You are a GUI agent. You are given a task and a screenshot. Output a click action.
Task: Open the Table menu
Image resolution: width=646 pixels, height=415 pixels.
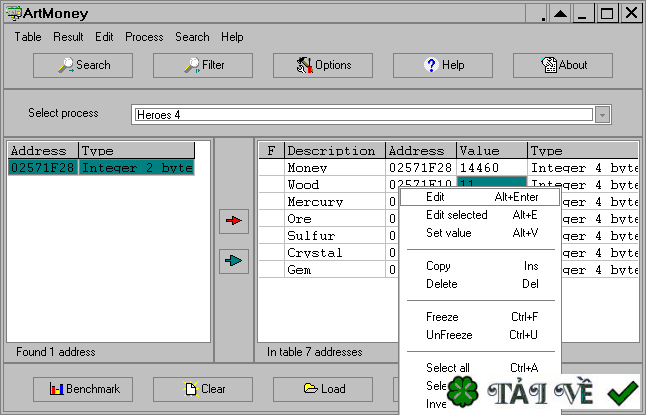click(28, 37)
